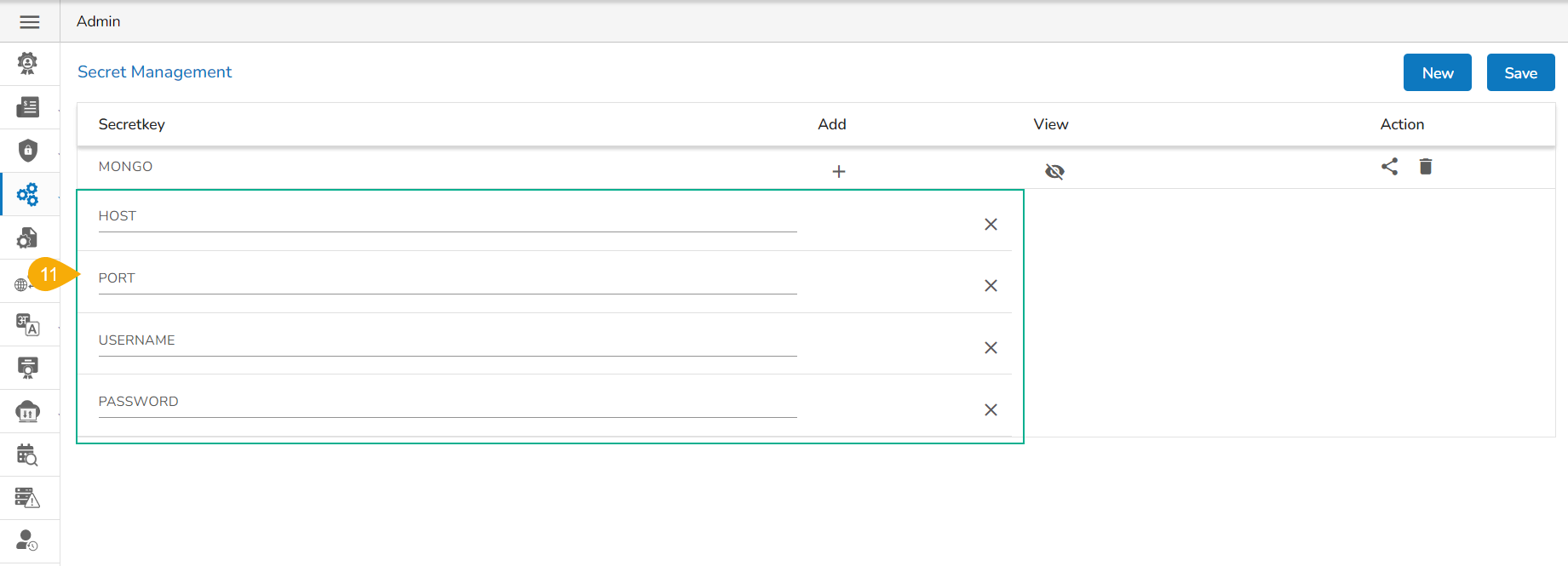The width and height of the screenshot is (1568, 566).
Task: Add a field to MONGO secret
Action: point(839,172)
